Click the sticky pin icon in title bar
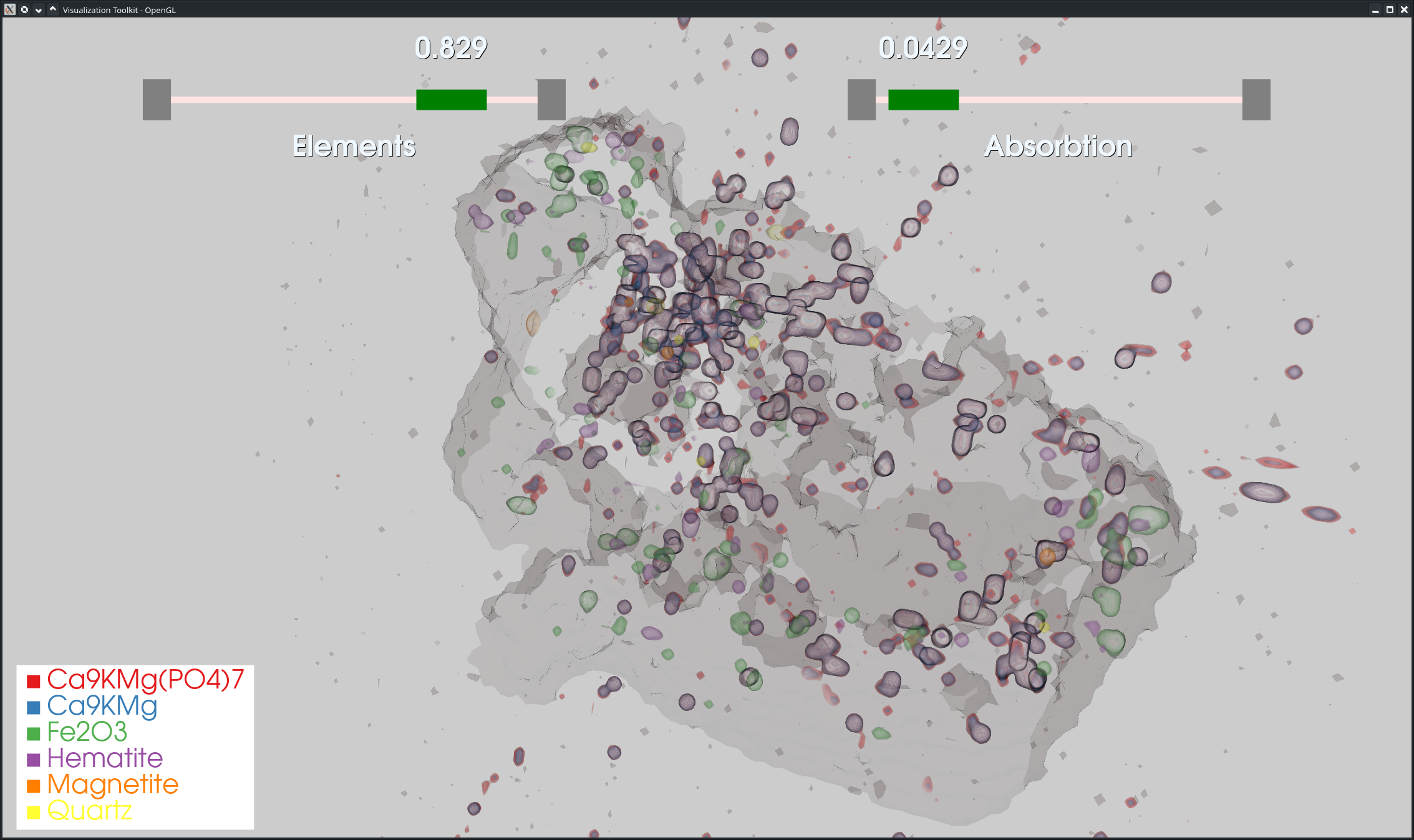Screen dimensions: 1414x840 (24, 9)
